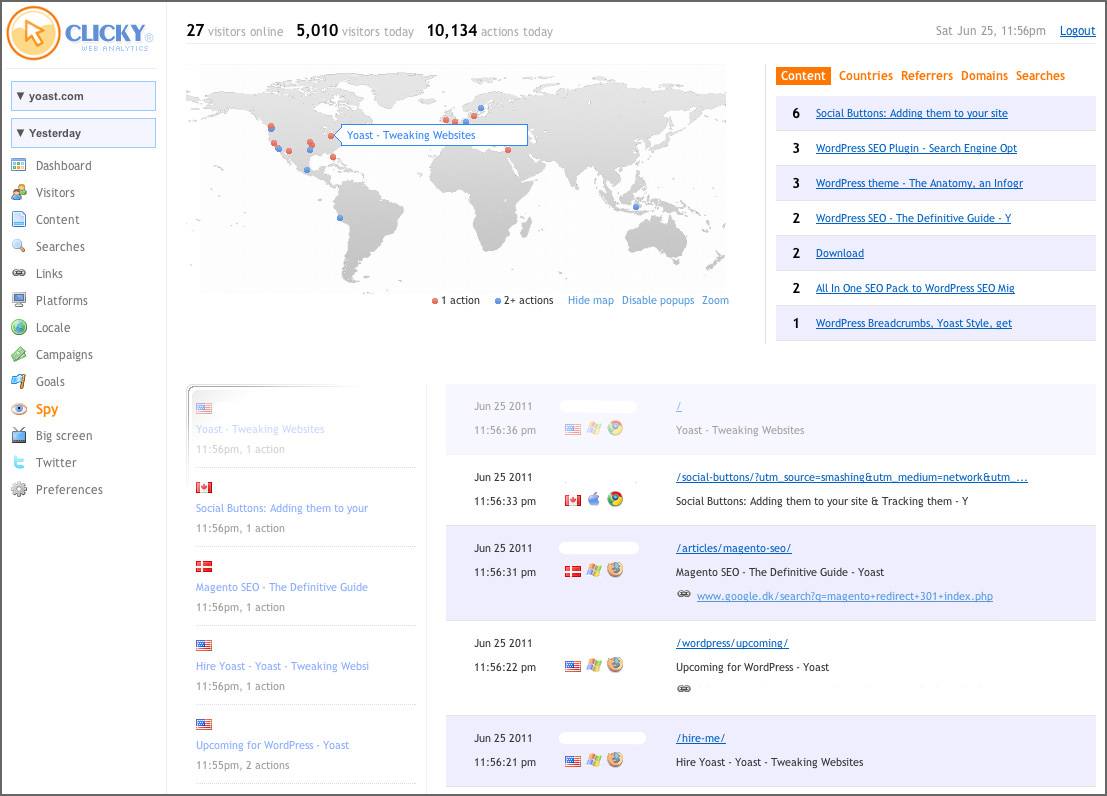
Task: Click the Searches magnifier icon
Action: [x=18, y=247]
